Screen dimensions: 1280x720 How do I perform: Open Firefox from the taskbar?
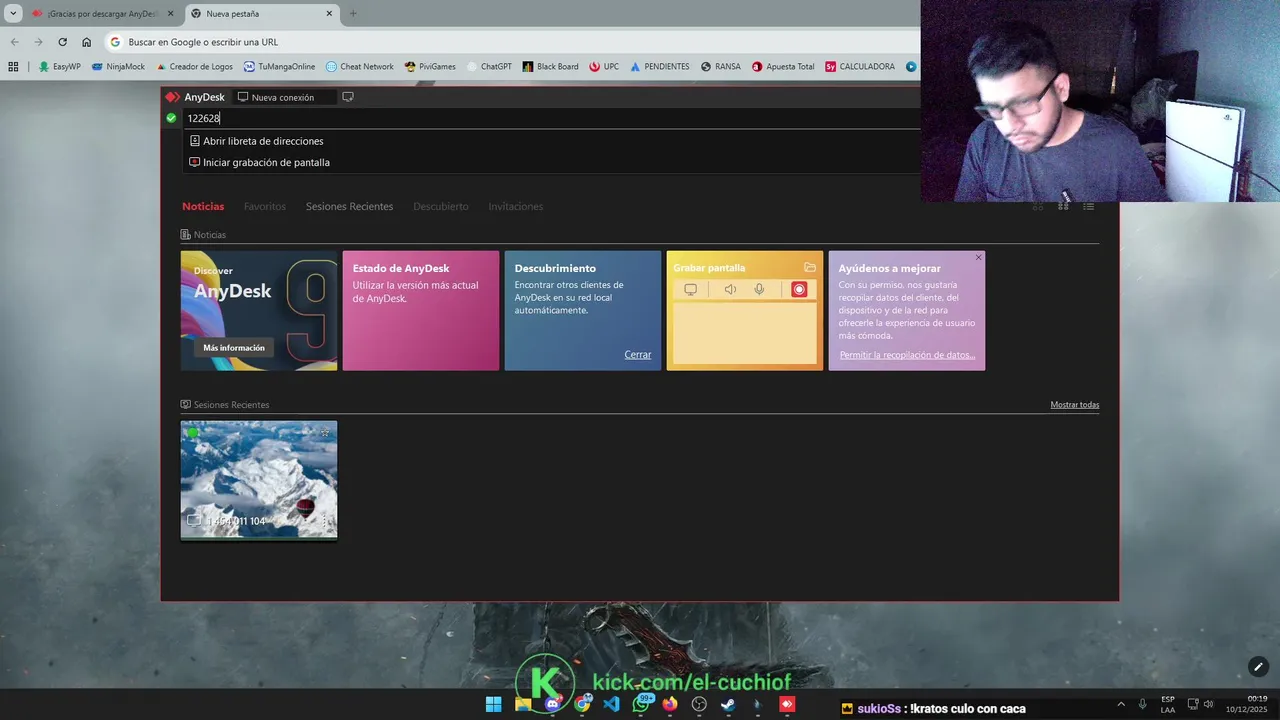670,704
